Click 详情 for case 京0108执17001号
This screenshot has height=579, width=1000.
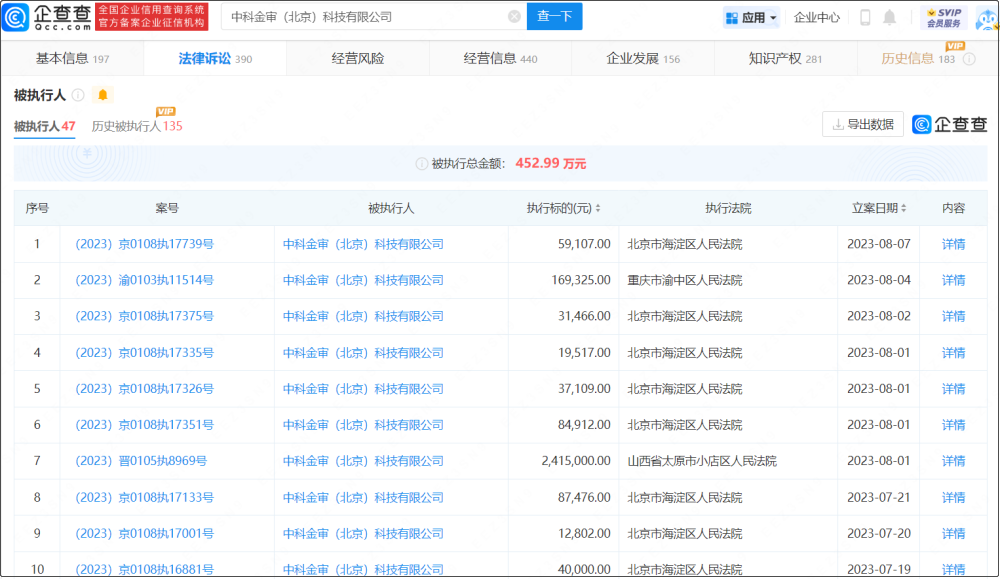pos(953,534)
